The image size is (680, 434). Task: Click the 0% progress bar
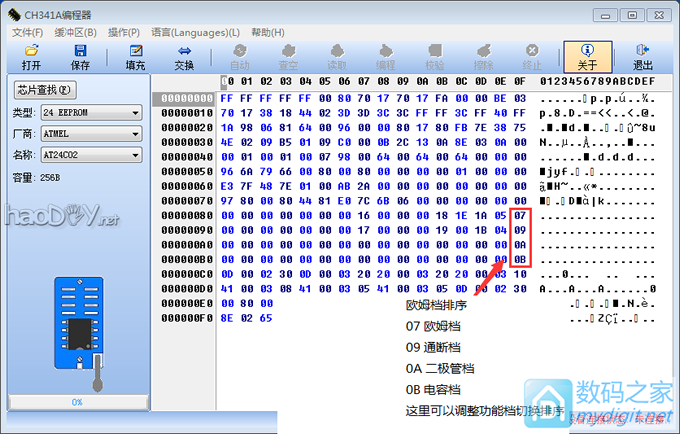point(76,401)
